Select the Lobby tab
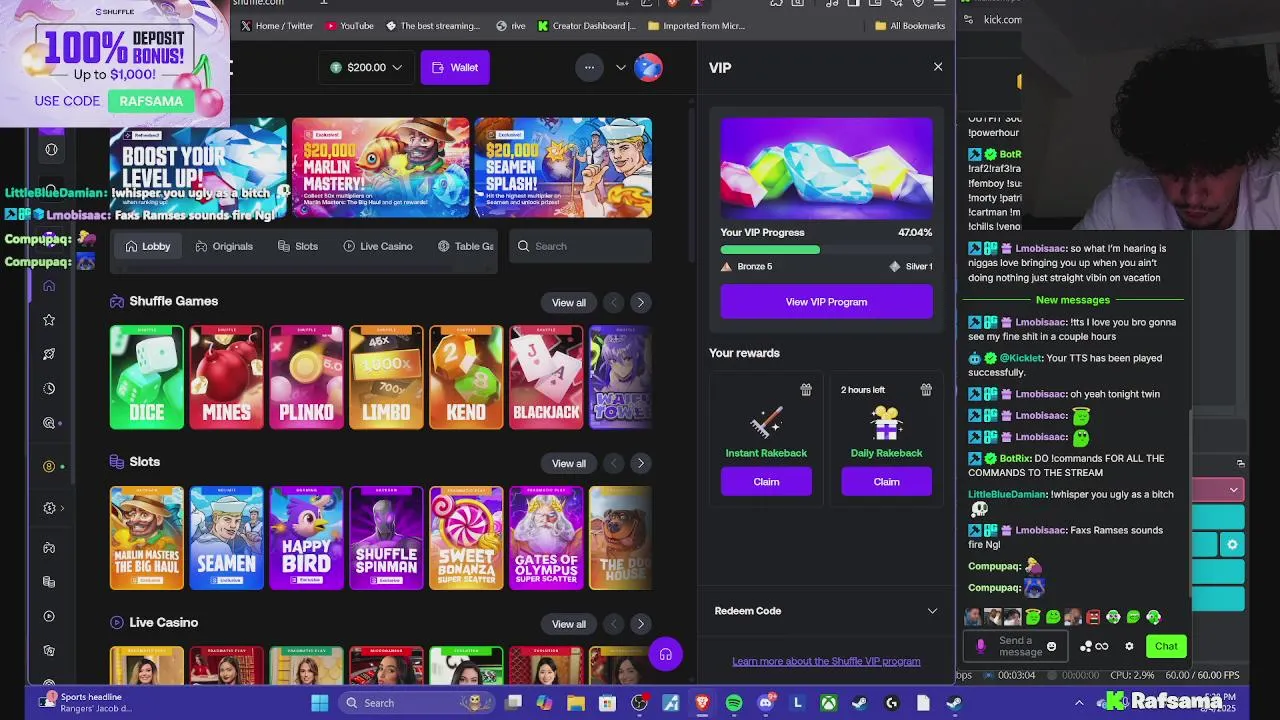 pyautogui.click(x=148, y=246)
